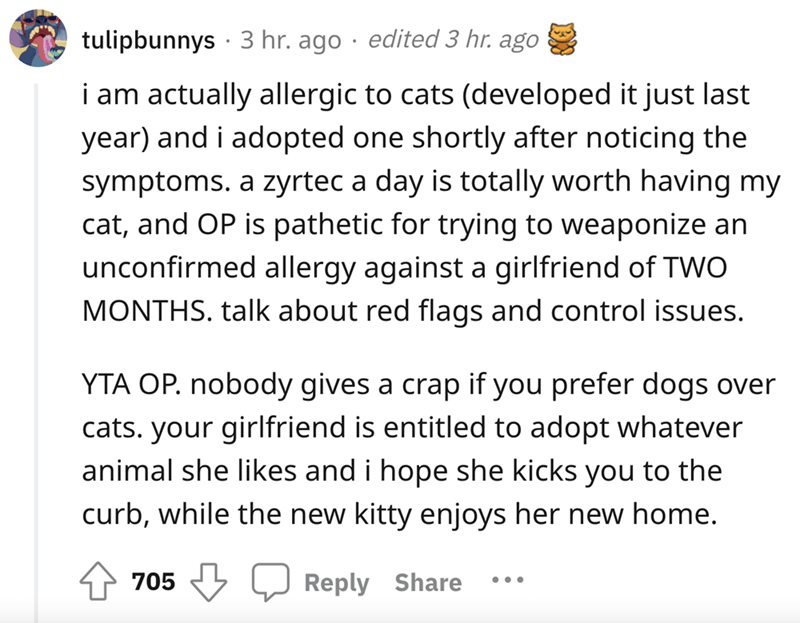Open tulipbunnys profile avatar
Viewport: 800px width, 623px height.
coord(38,42)
